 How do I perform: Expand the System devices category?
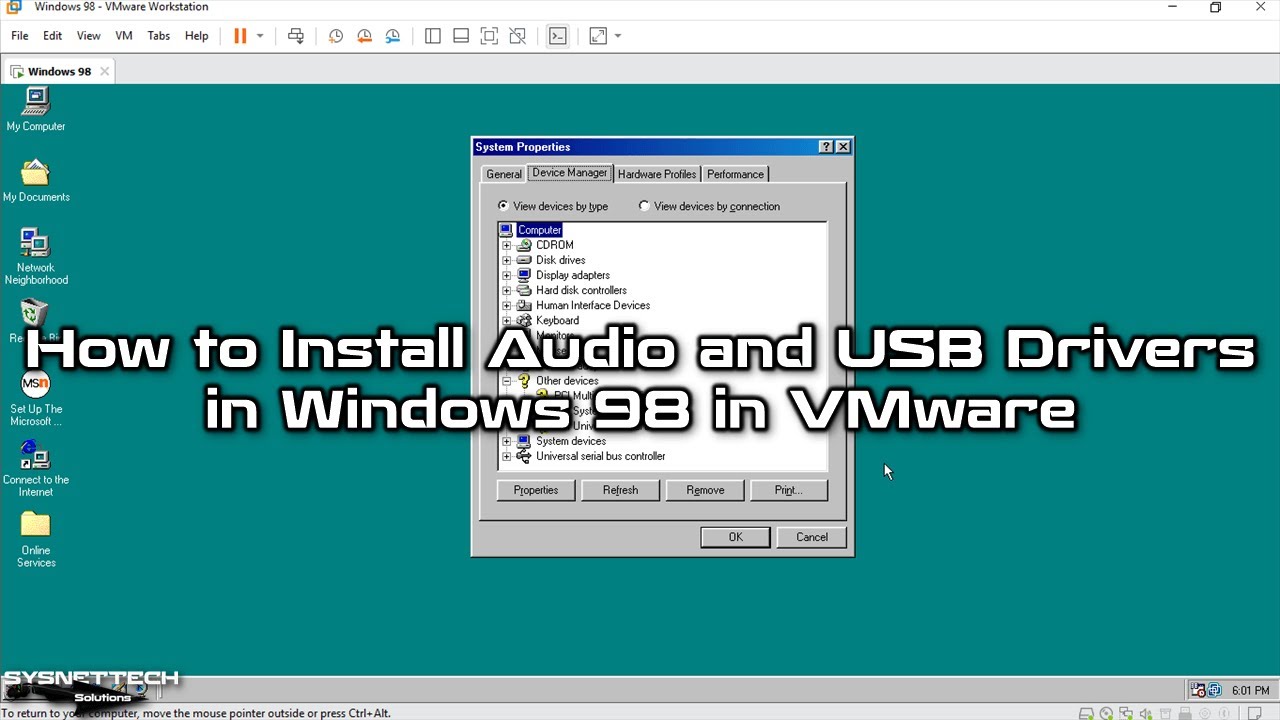507,441
